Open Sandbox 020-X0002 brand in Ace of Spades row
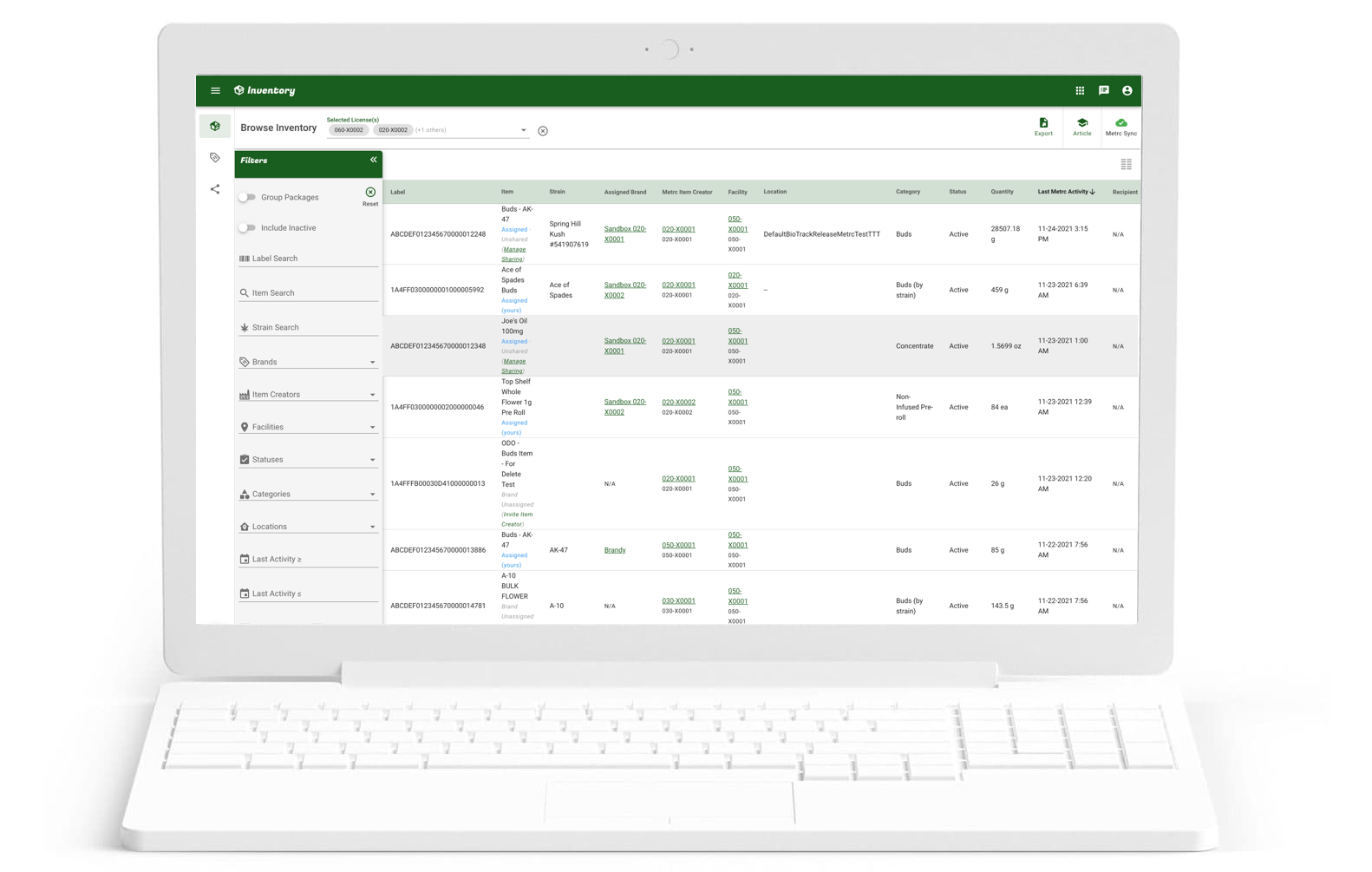1372x872 pixels. coord(624,290)
